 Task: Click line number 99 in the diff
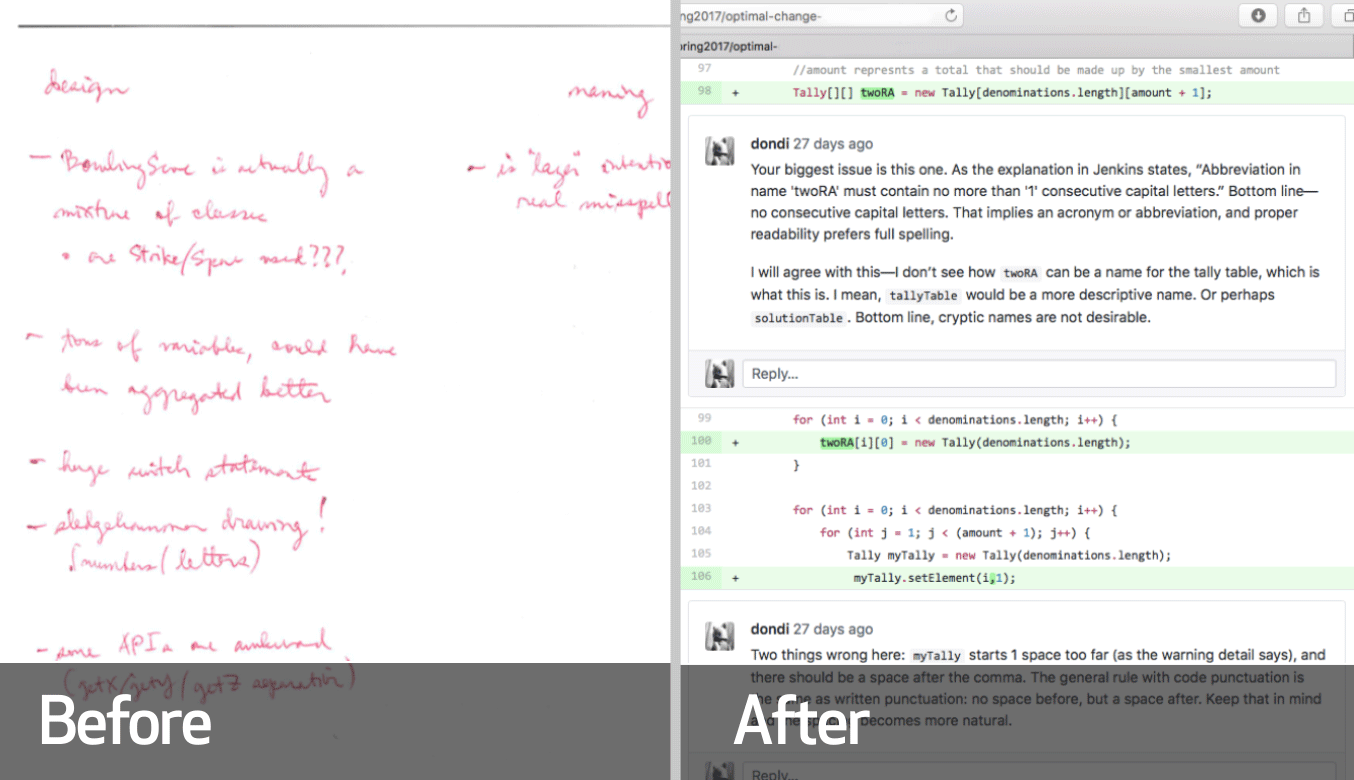tap(704, 420)
